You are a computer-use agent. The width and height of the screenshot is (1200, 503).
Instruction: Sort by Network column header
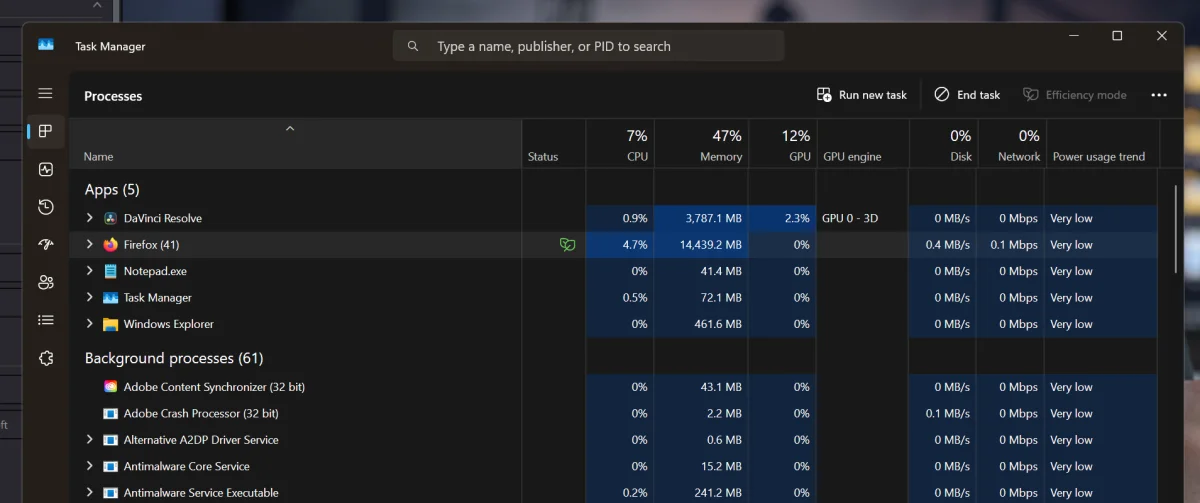[1012, 145]
